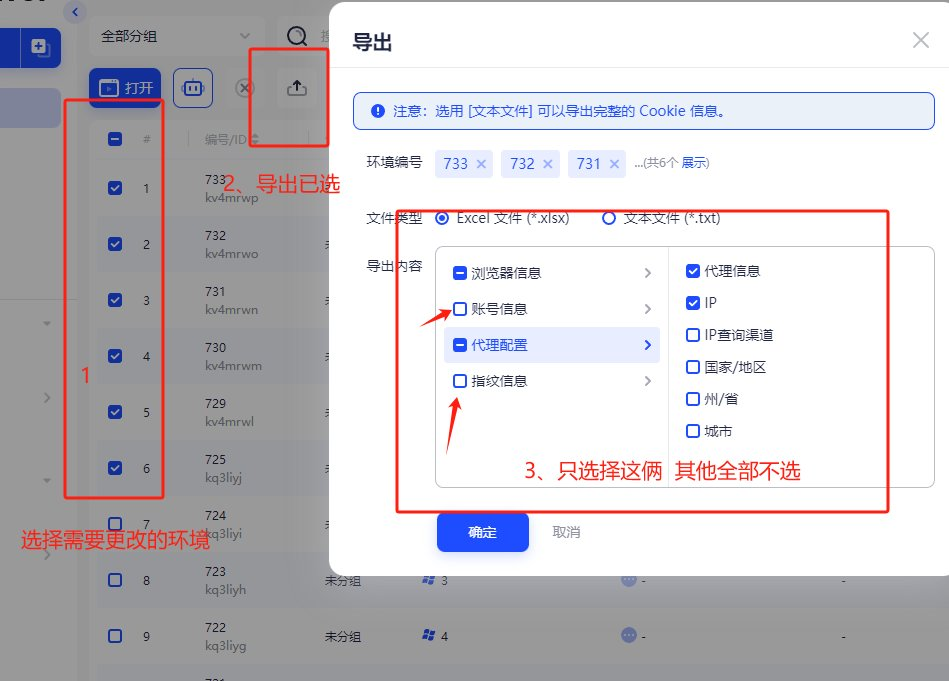The image size is (949, 681).
Task: Click the 取消 cancel button
Action: point(566,532)
